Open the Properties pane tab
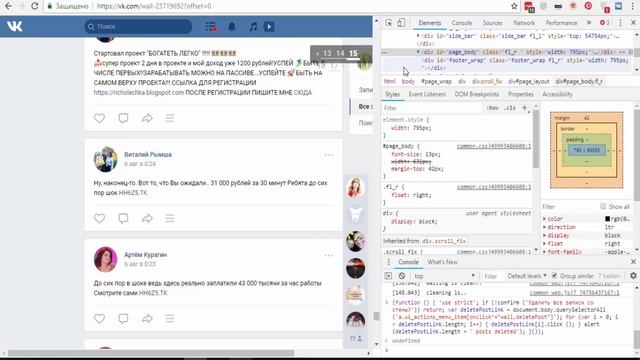Screen dimensions: 640x360 521,94
